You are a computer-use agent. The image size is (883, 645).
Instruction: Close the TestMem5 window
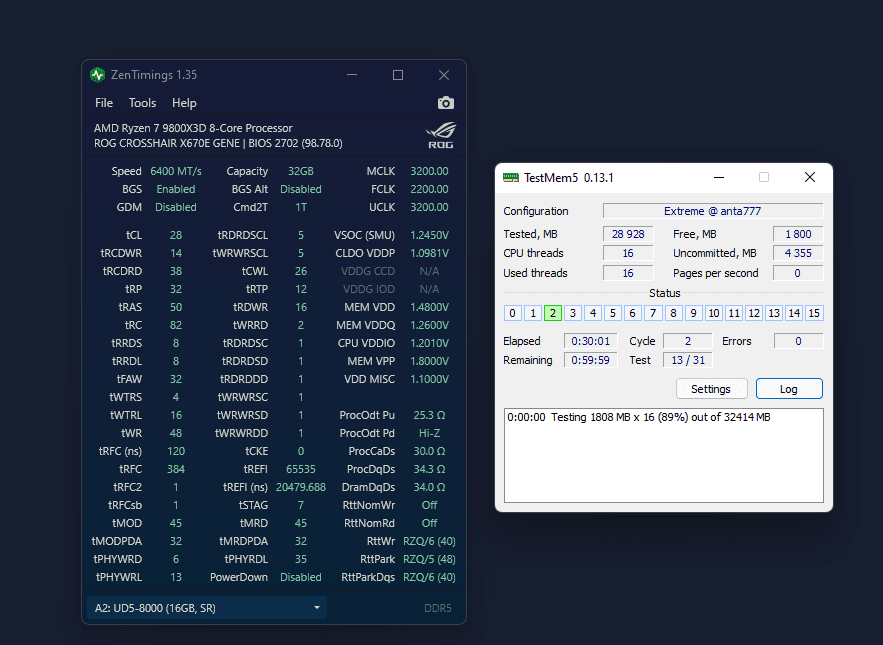tap(810, 177)
